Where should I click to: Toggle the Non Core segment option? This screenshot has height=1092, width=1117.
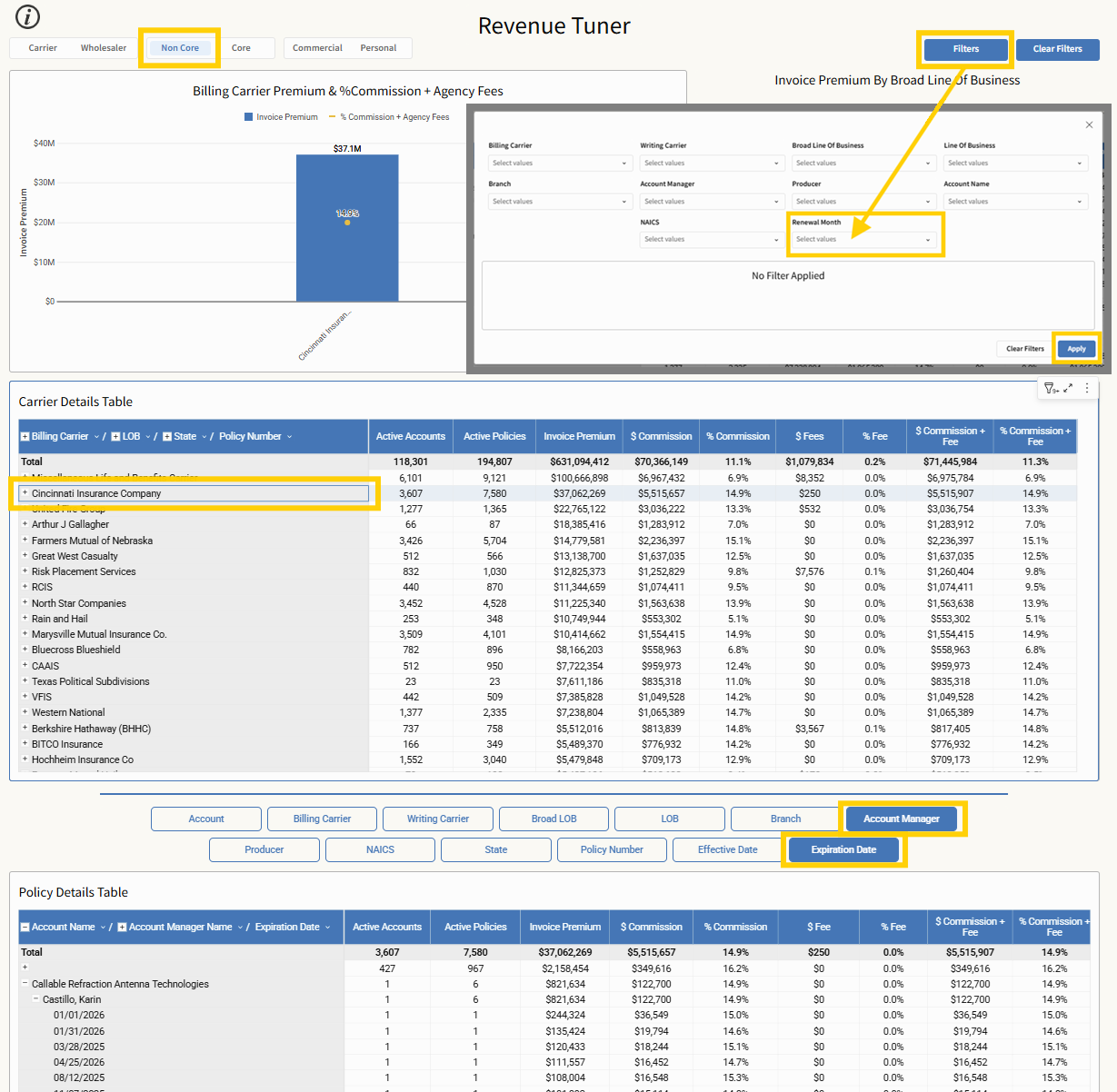click(180, 48)
